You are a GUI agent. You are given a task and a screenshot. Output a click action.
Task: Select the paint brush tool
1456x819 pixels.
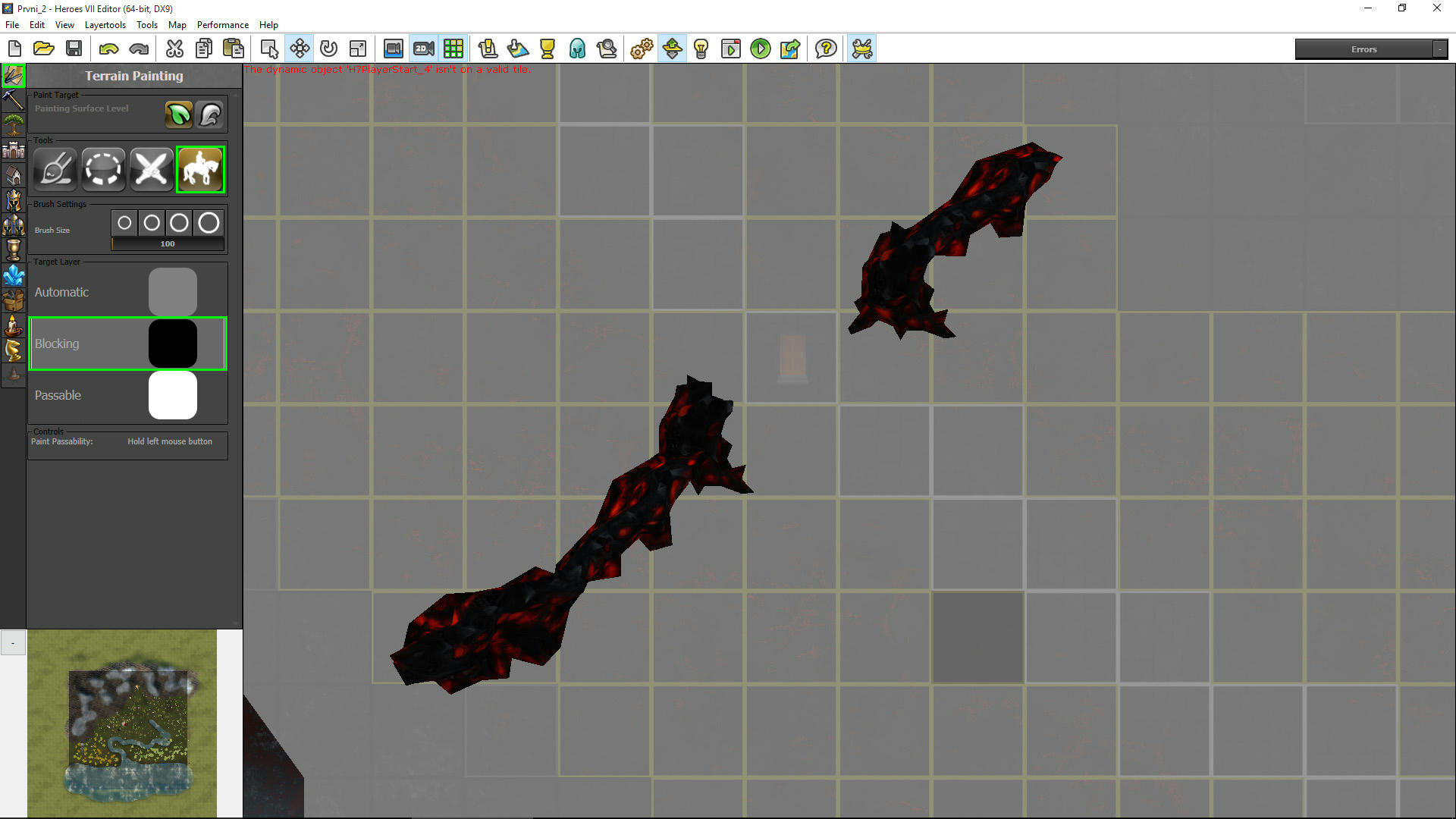(55, 168)
